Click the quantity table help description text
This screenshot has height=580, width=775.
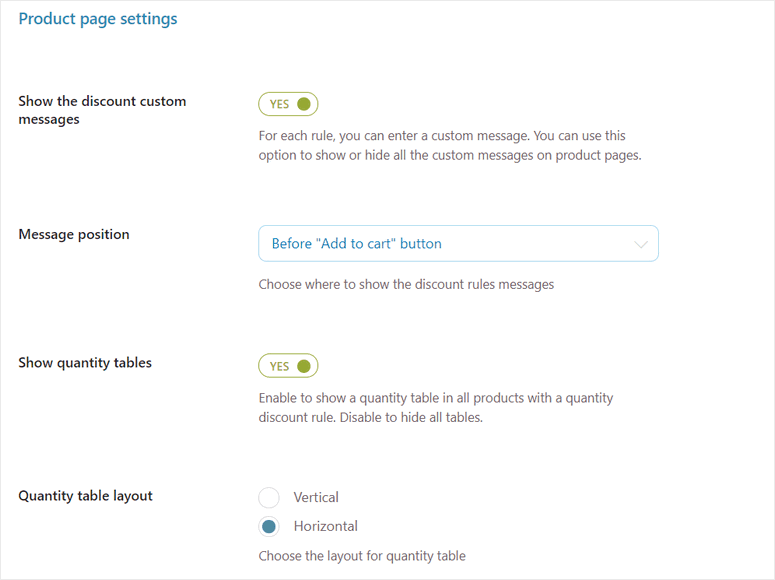pyautogui.click(x=436, y=407)
